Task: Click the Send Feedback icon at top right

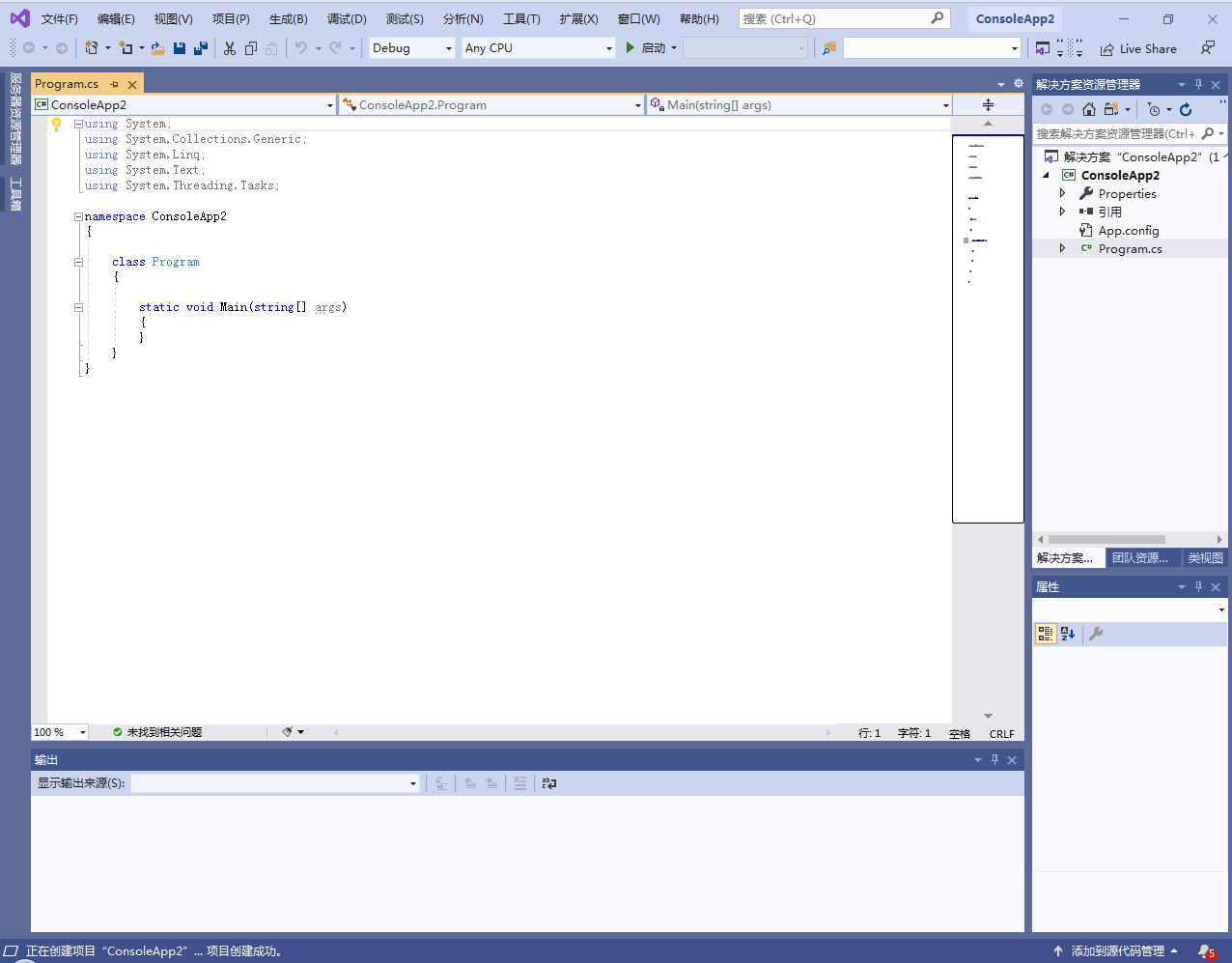Action: [1208, 47]
